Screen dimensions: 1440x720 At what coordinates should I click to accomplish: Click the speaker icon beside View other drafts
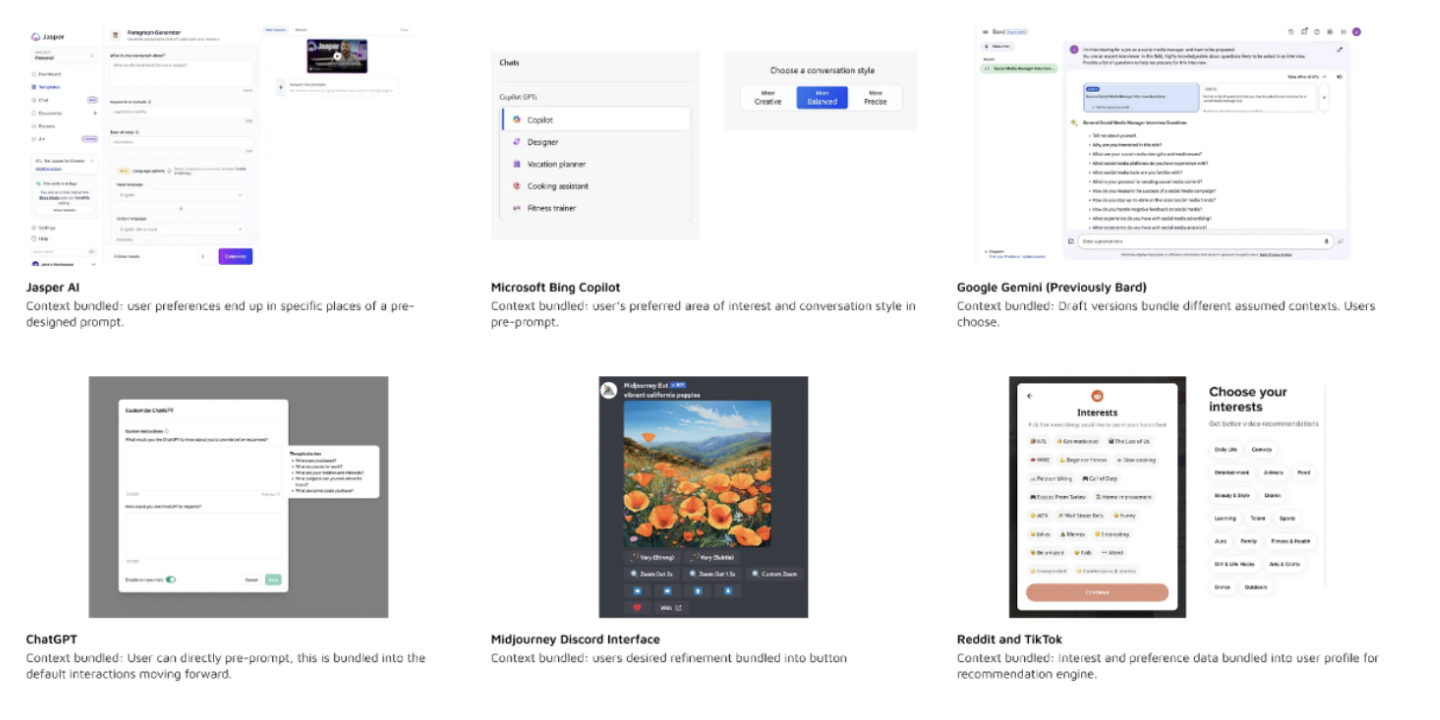[x=1339, y=76]
